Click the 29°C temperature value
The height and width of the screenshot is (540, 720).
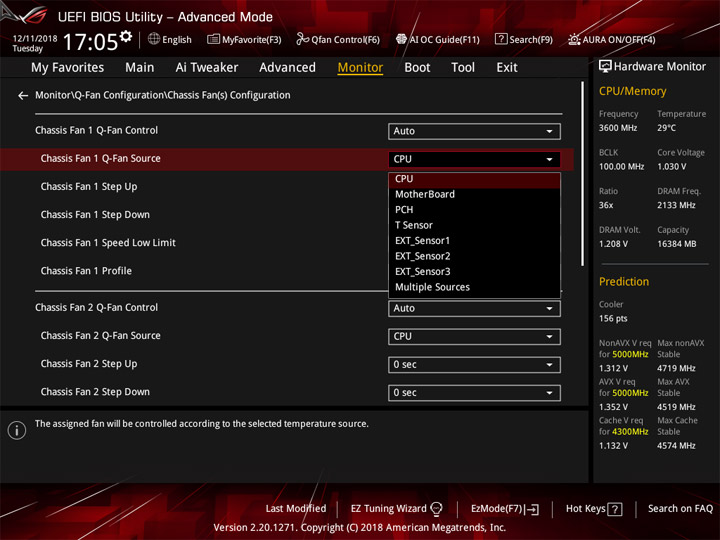(666, 128)
